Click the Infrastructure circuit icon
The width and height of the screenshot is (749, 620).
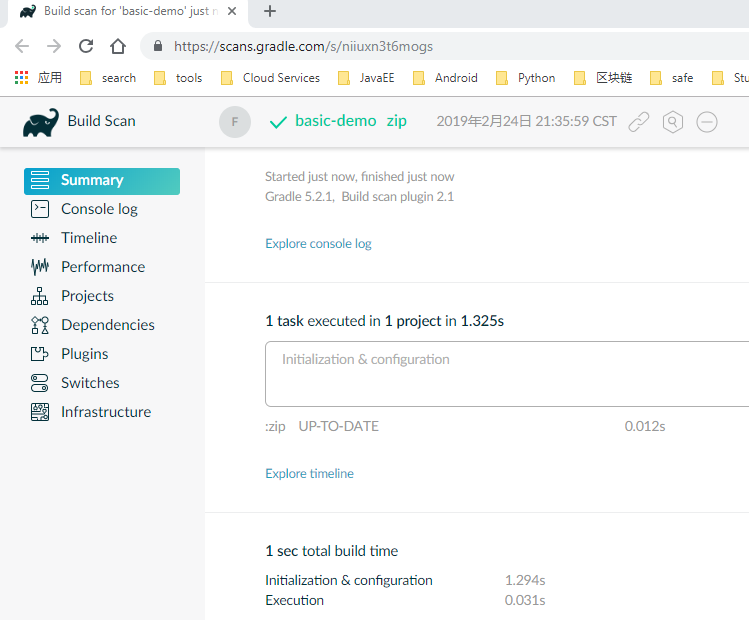pyautogui.click(x=40, y=412)
